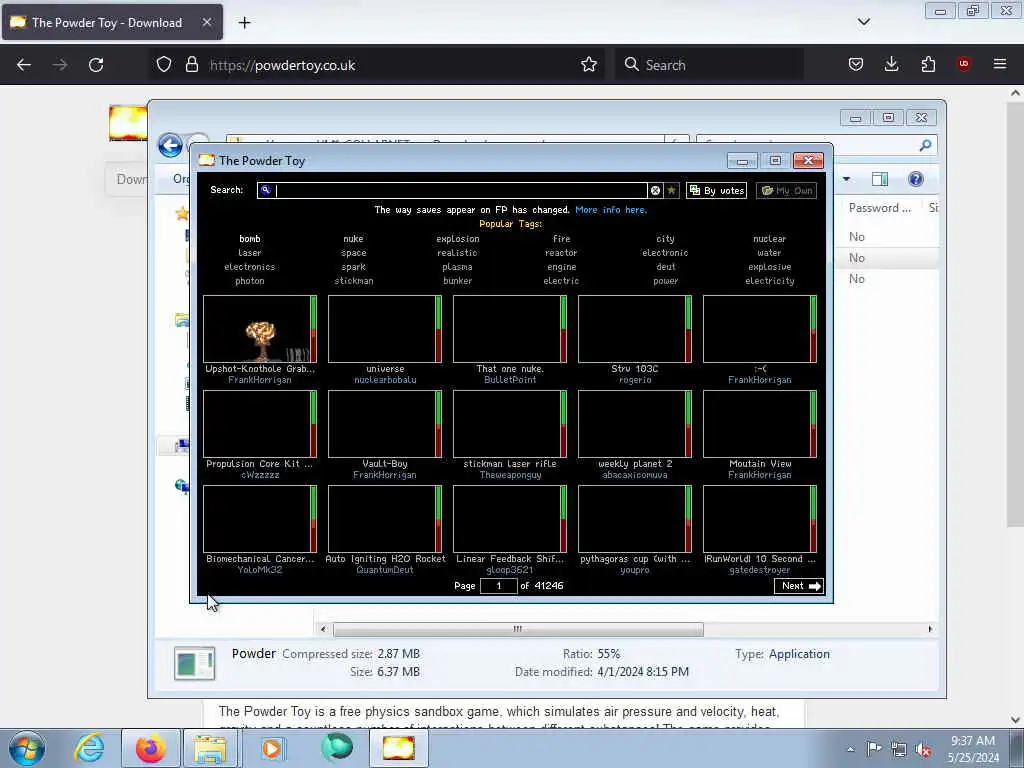Select the bomb tag
The height and width of the screenshot is (768, 1024).
pos(249,239)
